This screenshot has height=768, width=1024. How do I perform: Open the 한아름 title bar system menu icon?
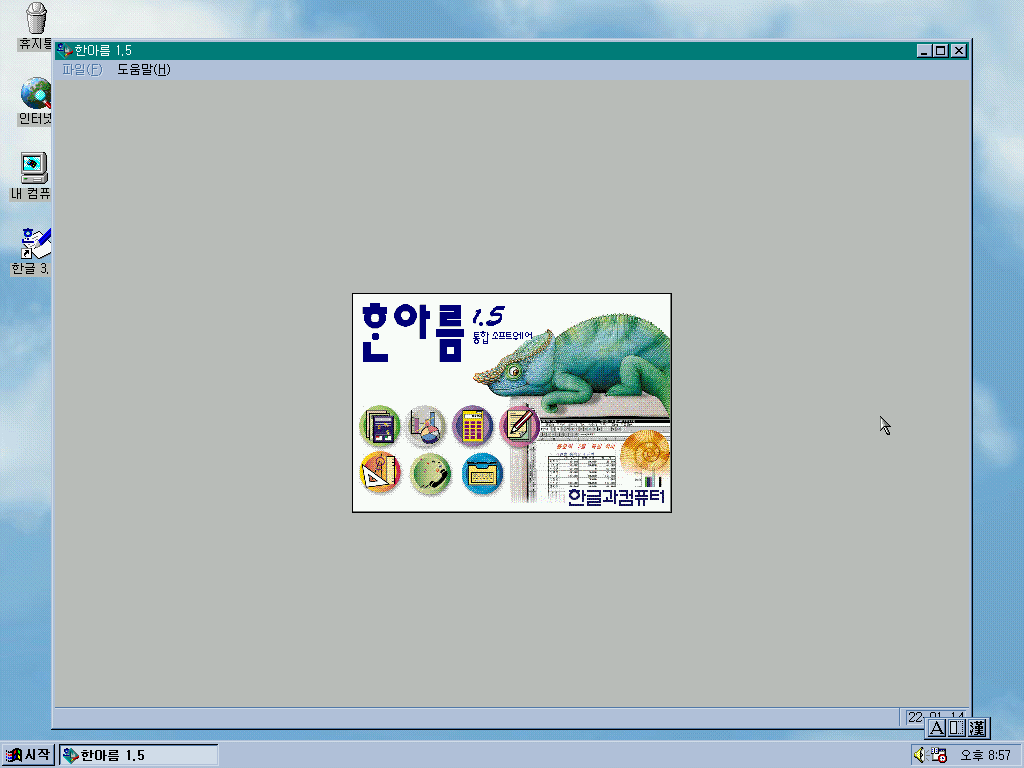click(64, 50)
